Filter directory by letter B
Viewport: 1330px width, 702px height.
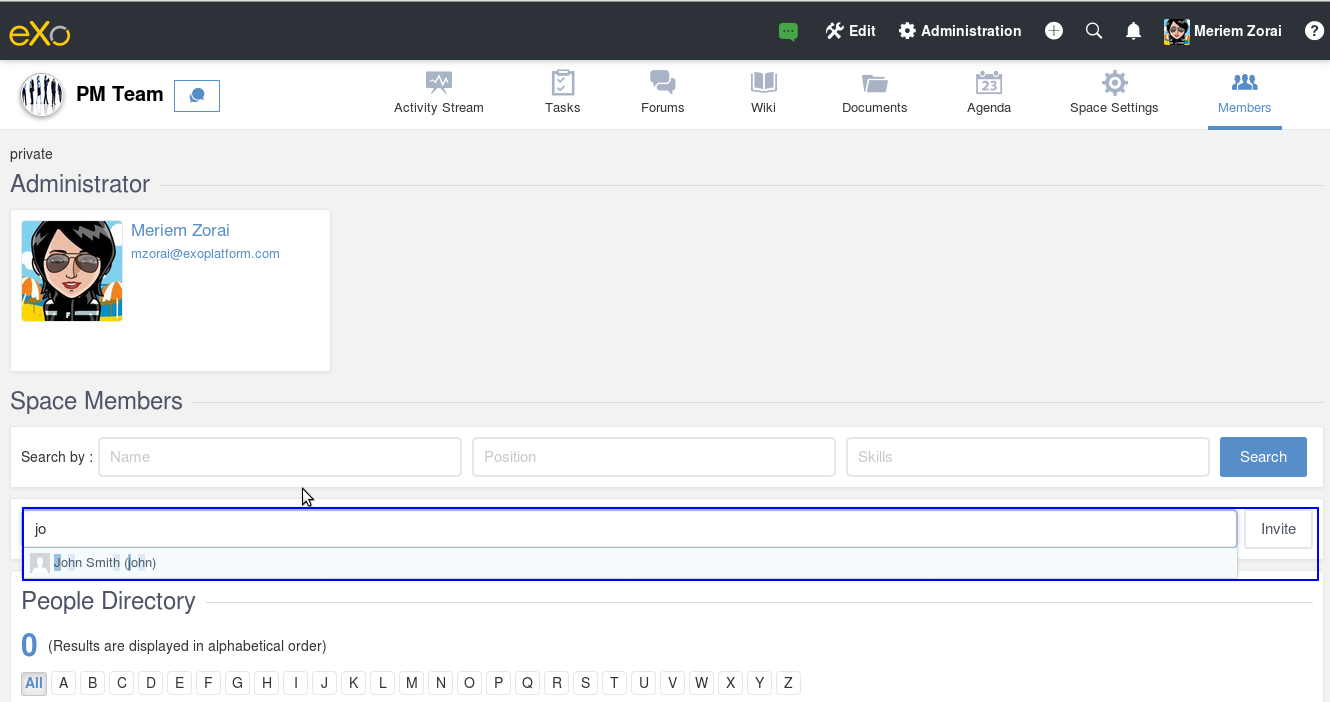pos(92,683)
